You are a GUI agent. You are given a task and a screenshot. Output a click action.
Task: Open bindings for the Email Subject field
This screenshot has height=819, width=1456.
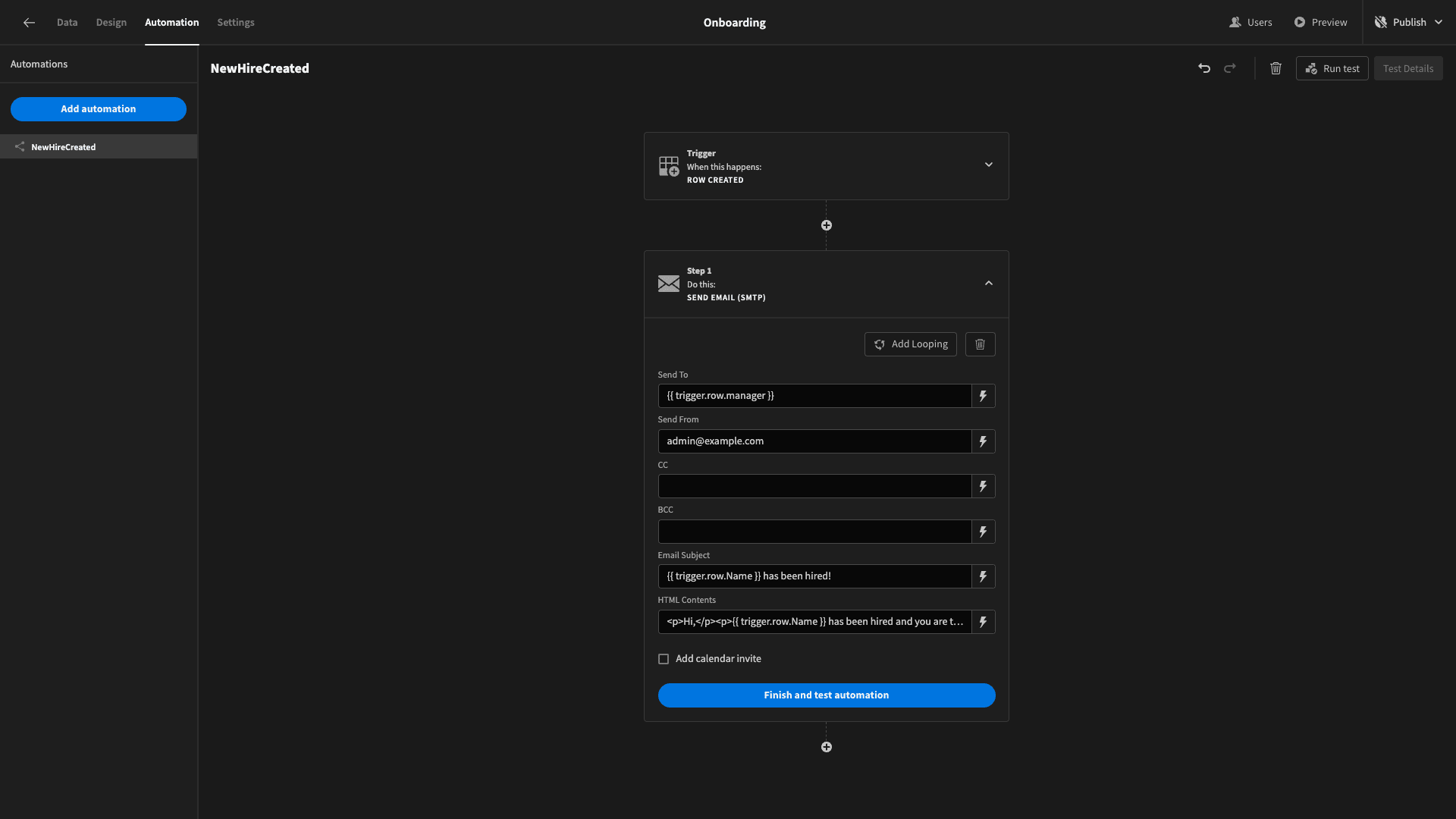coord(984,576)
